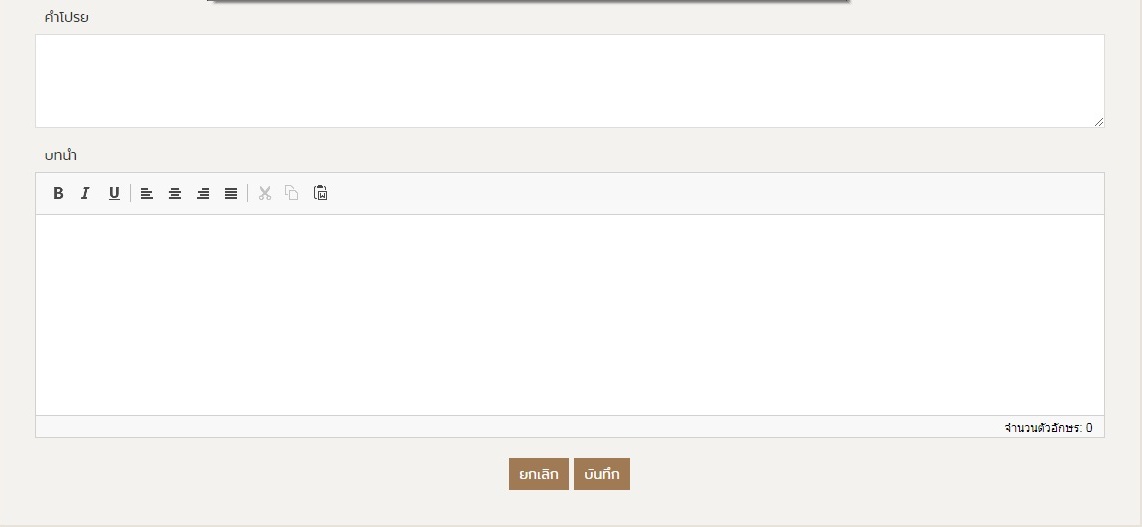The image size is (1142, 527).
Task: Click the Cut scissors icon
Action: (x=265, y=193)
